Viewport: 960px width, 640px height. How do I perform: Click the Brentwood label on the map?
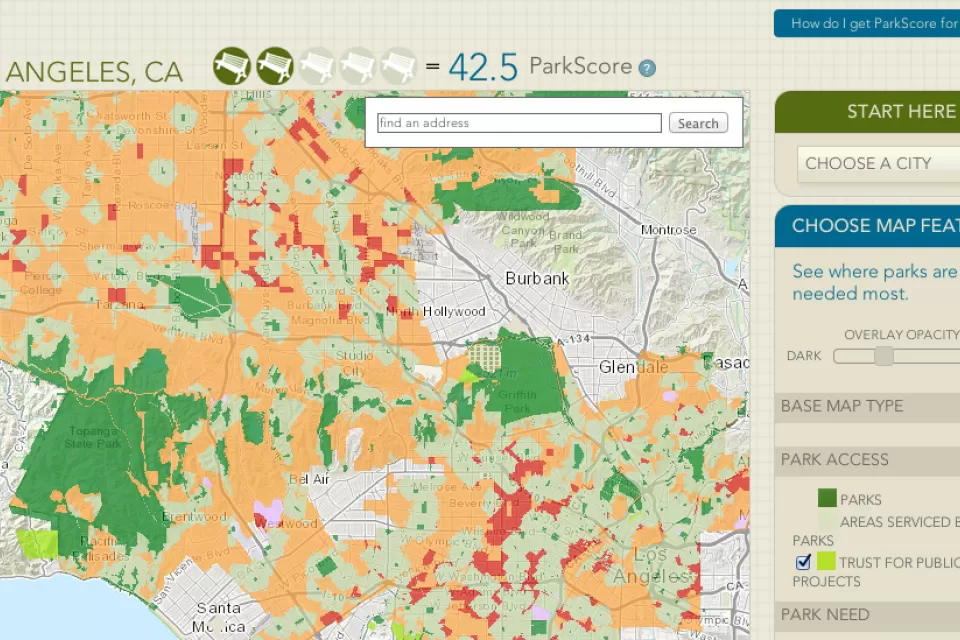coord(193,517)
